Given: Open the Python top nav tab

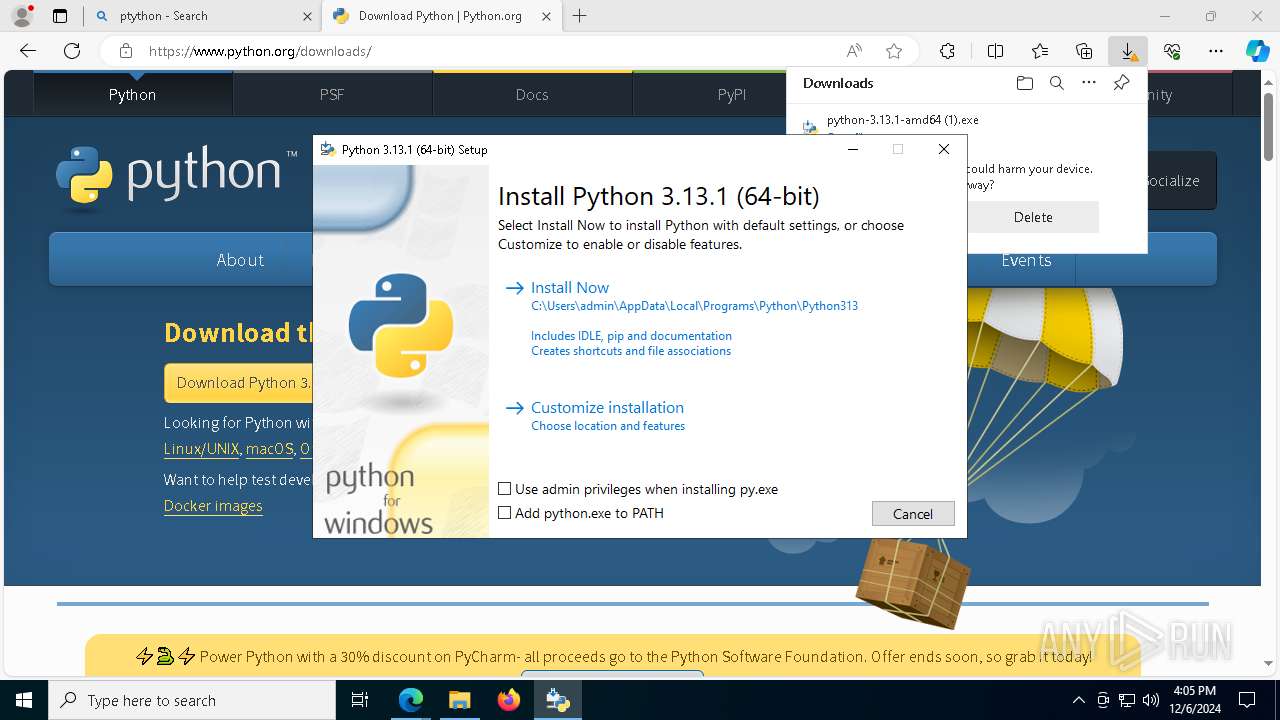Looking at the screenshot, I should tap(133, 94).
